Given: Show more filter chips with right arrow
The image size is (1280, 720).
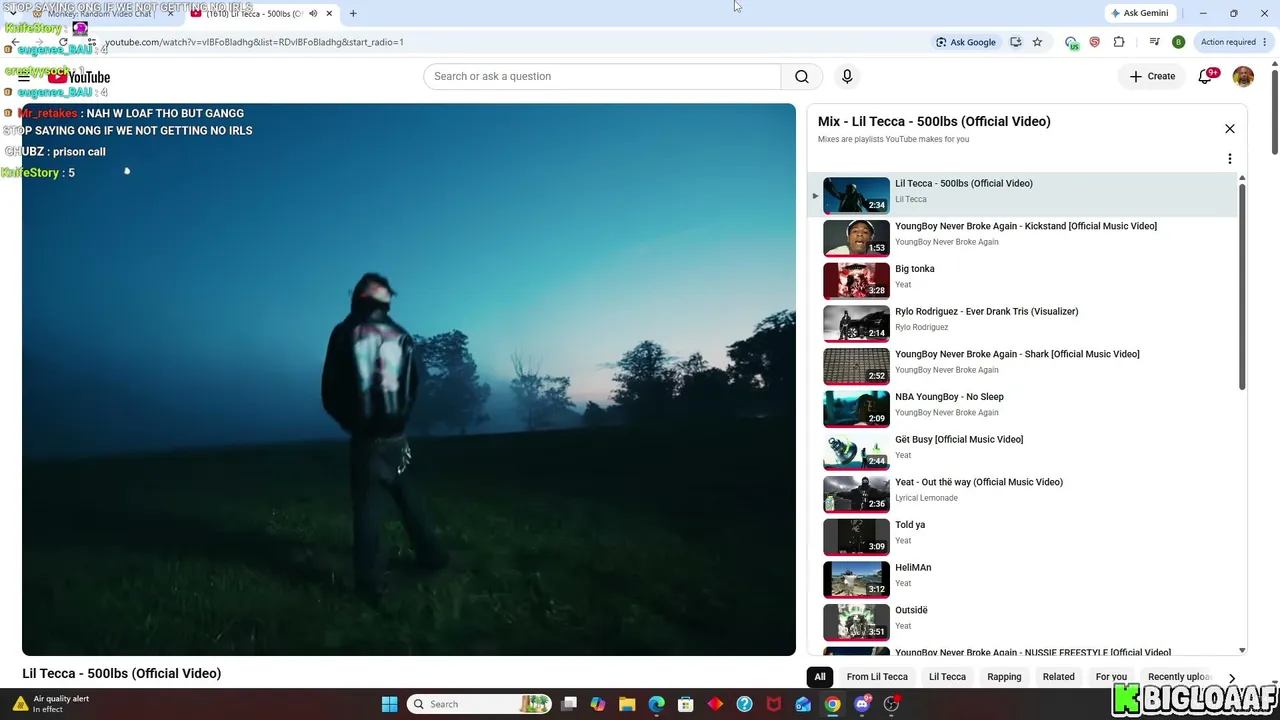Looking at the screenshot, I should pos(1232,677).
